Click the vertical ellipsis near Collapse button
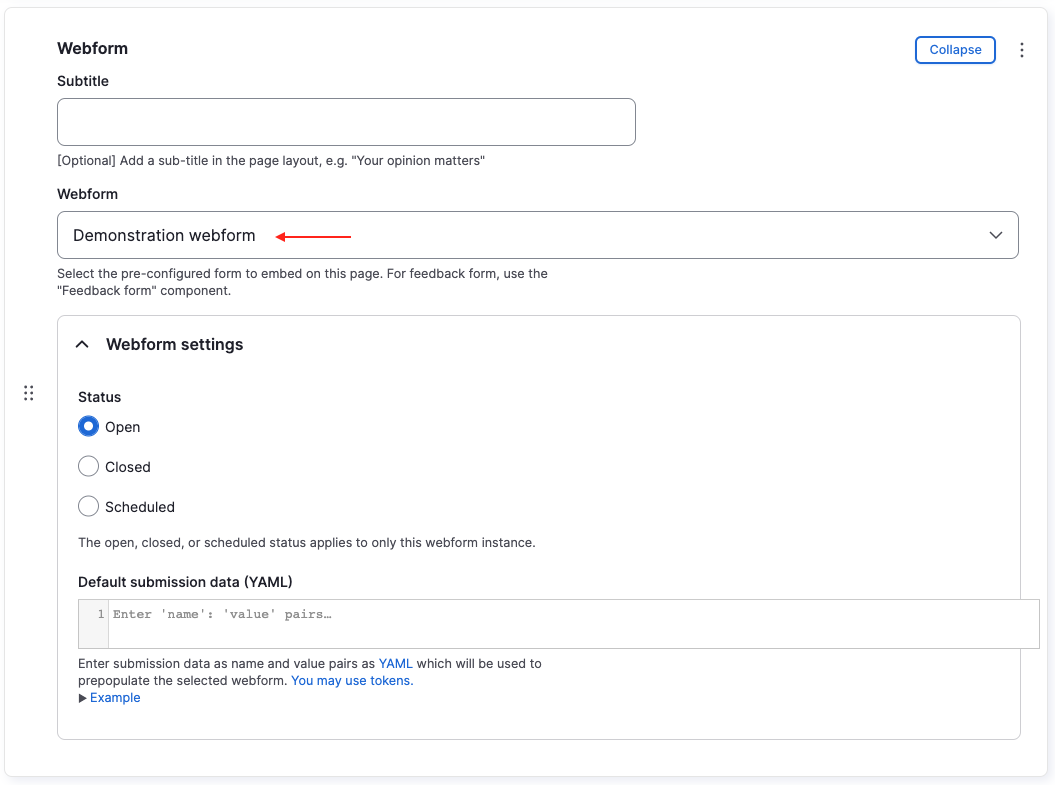This screenshot has height=785, width=1055. tap(1022, 49)
